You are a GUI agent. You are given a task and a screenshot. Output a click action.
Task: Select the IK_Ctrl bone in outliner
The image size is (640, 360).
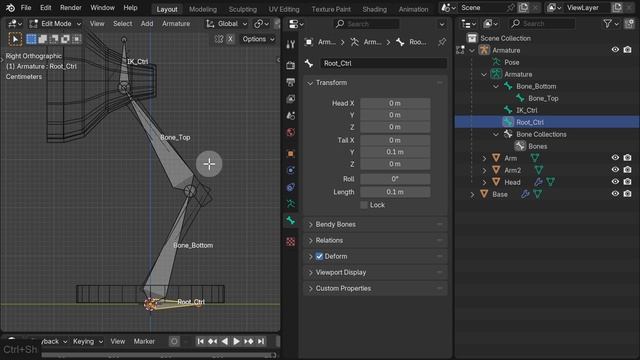527,110
